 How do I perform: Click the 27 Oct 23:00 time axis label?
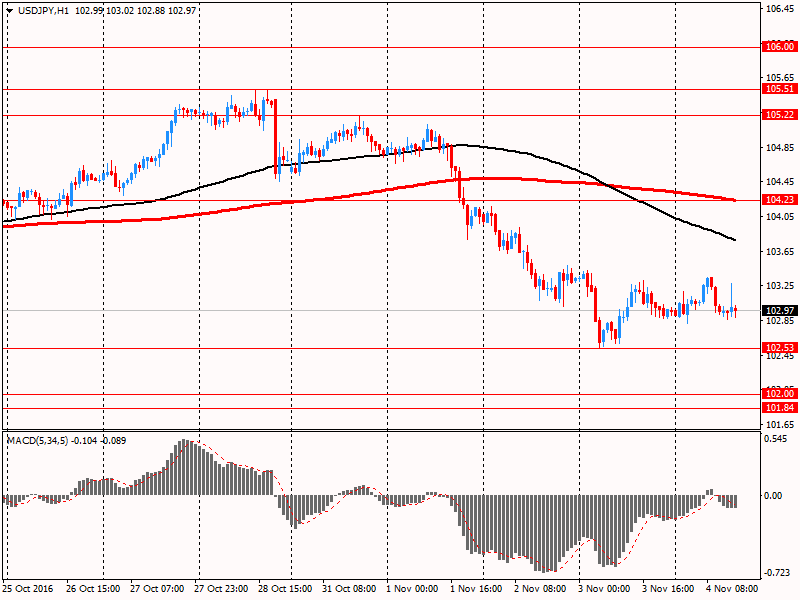[221, 589]
